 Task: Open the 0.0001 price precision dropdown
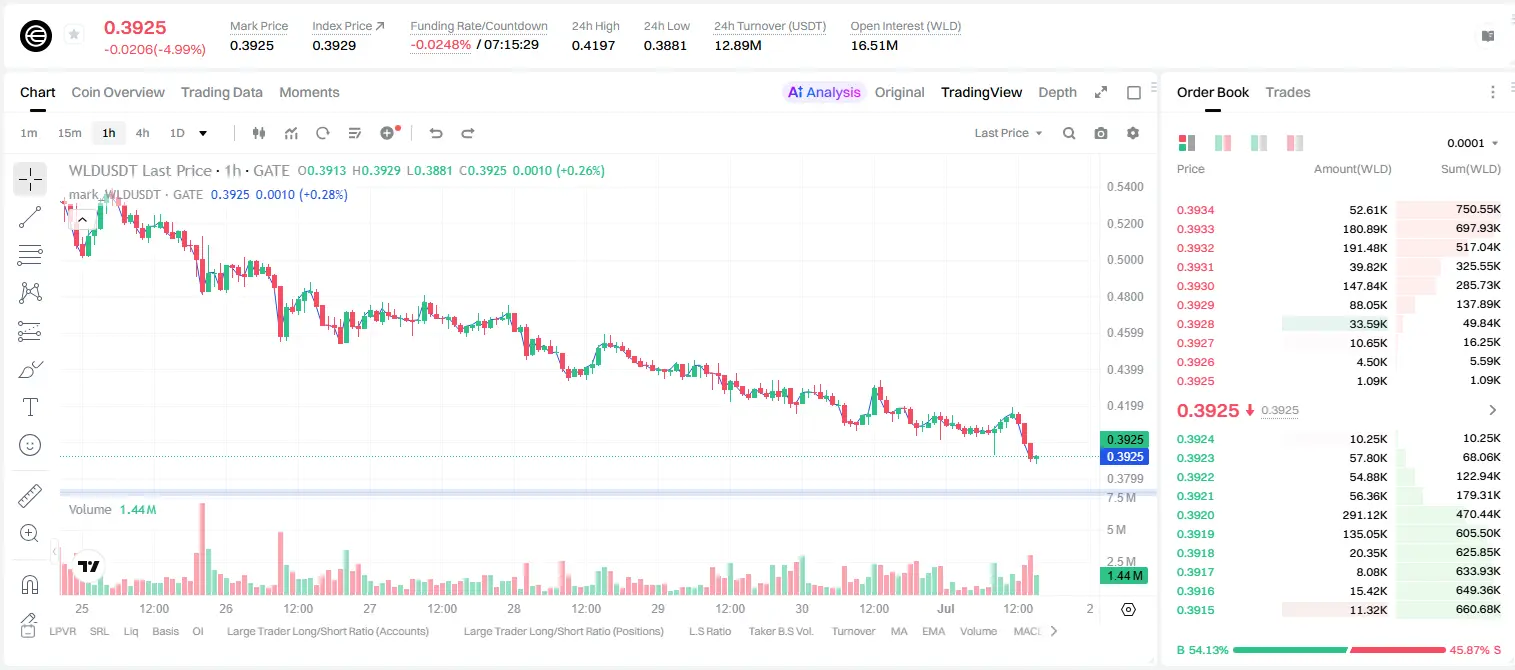click(1473, 143)
